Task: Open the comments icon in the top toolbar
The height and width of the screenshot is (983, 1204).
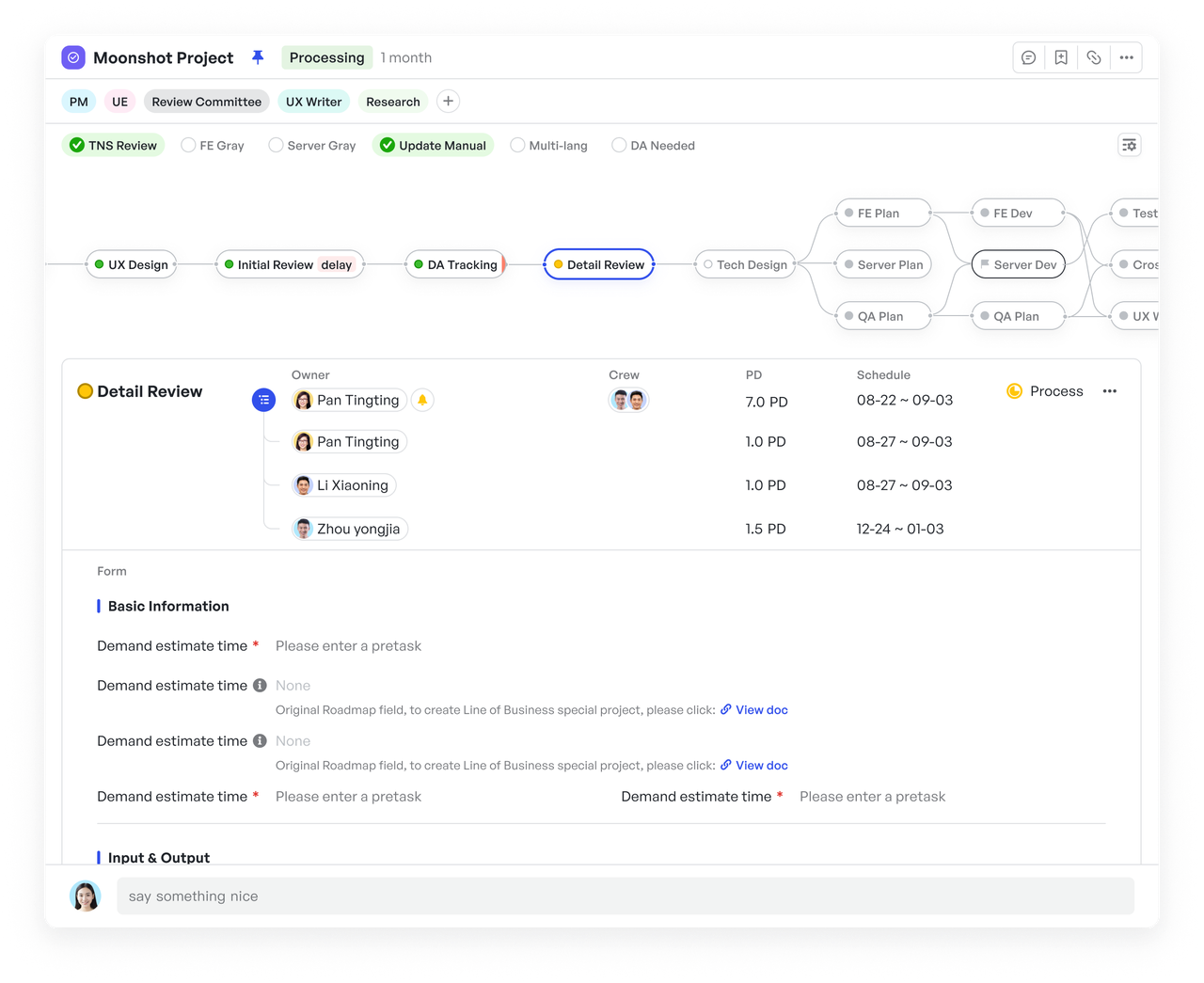Action: pyautogui.click(x=1028, y=57)
